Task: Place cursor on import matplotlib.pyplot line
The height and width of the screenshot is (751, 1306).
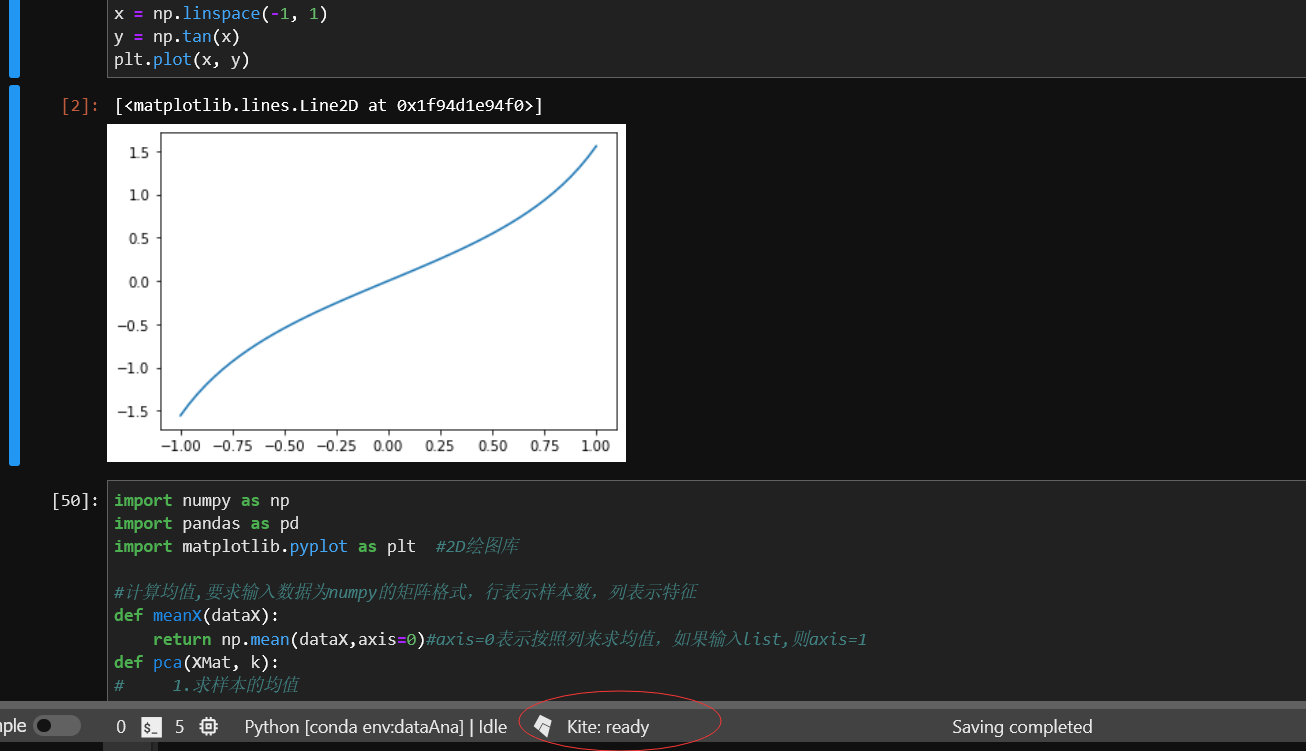Action: pos(265,546)
